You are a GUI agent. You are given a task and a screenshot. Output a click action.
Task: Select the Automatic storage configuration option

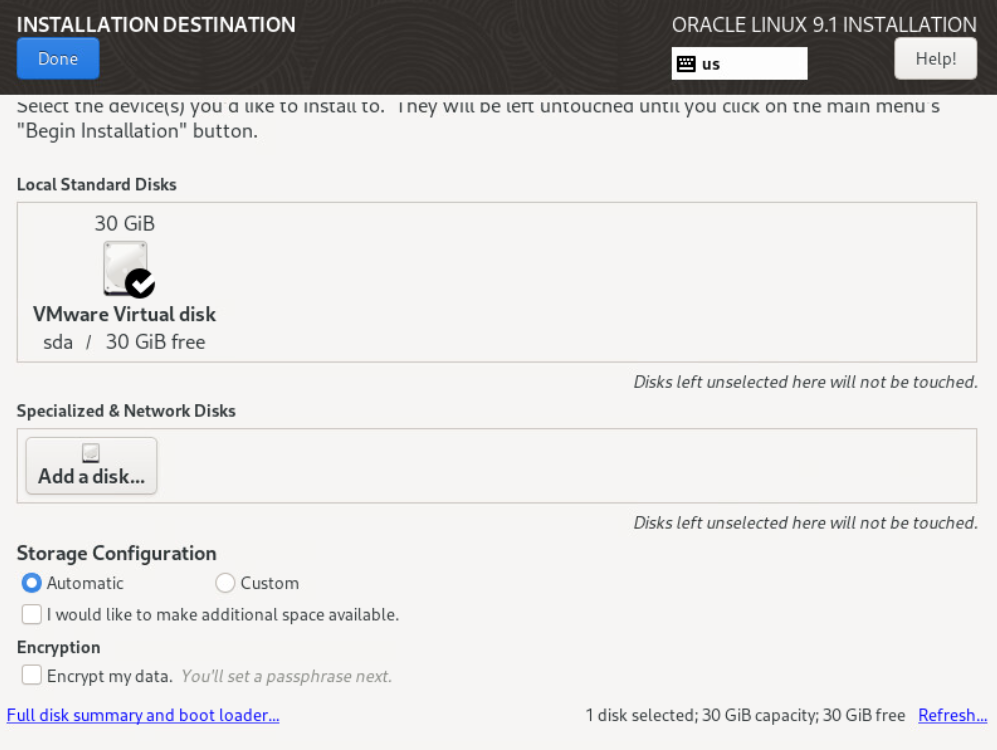click(32, 583)
